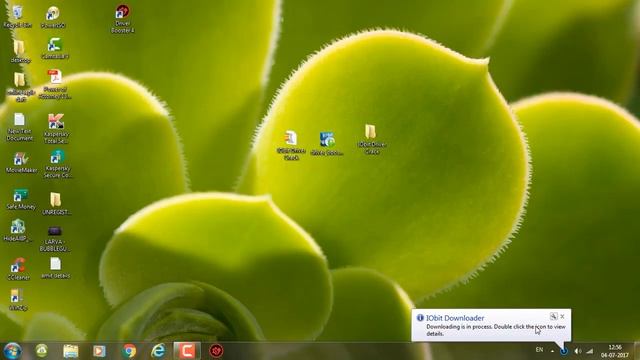Select the LARVA - BUBBLEGU... file
The width and height of the screenshot is (640, 360).
55,239
